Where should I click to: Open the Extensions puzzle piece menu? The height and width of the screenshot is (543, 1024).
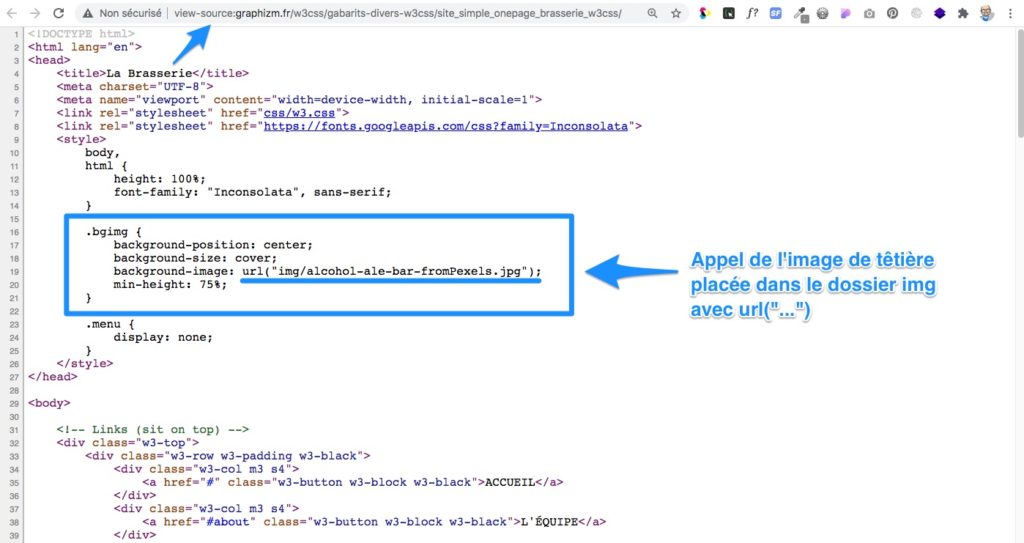point(963,13)
